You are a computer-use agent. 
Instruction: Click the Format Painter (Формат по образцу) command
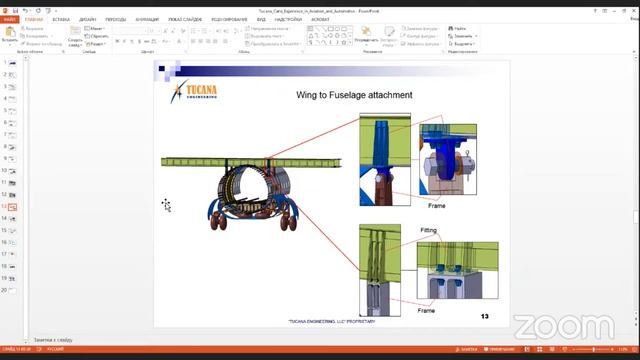[42, 43]
